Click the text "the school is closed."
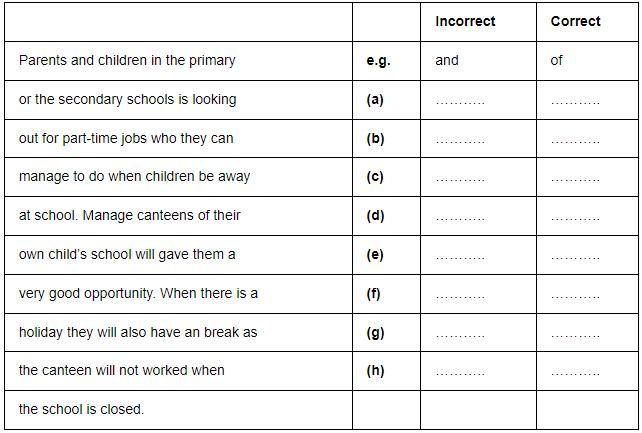The height and width of the screenshot is (433, 642). coord(82,409)
